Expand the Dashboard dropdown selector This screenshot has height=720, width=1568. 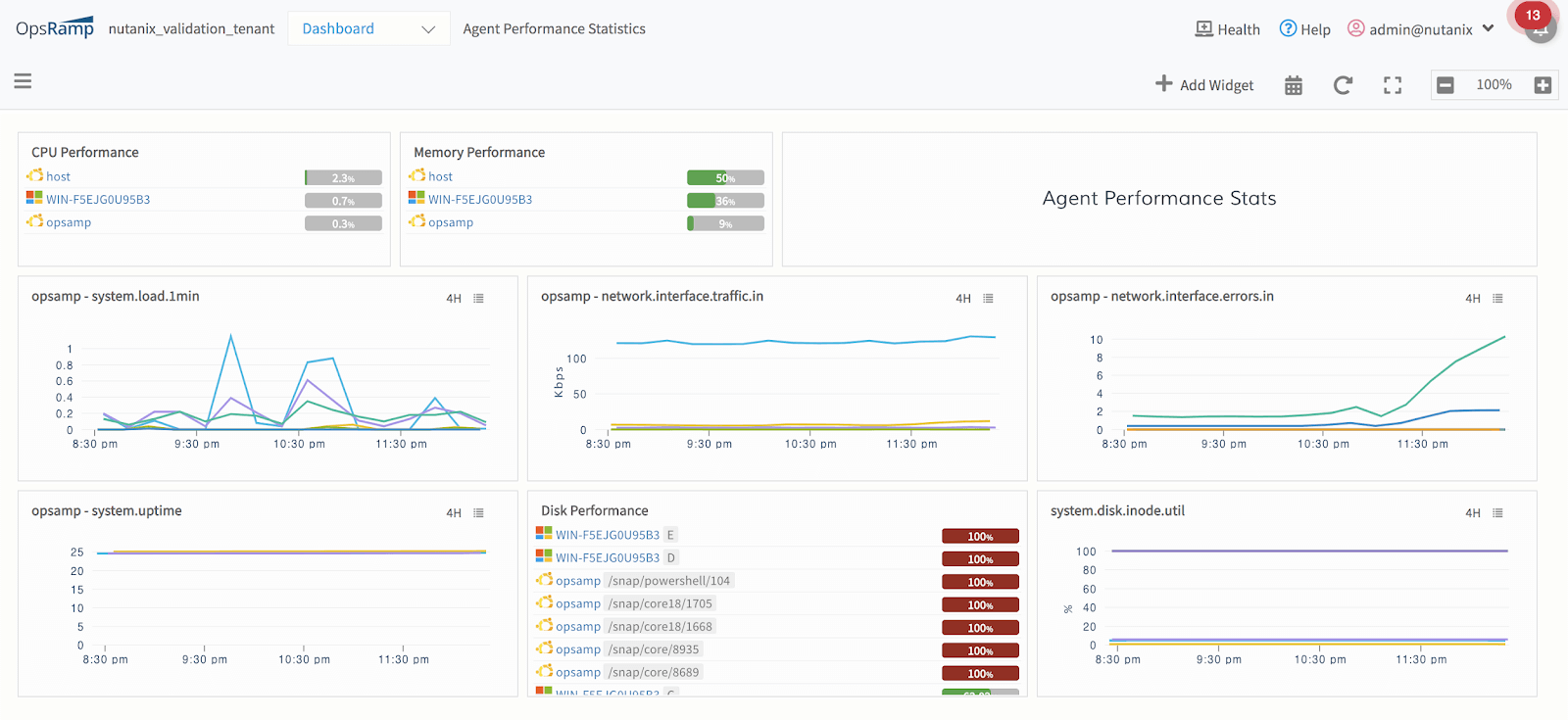pyautogui.click(x=368, y=29)
